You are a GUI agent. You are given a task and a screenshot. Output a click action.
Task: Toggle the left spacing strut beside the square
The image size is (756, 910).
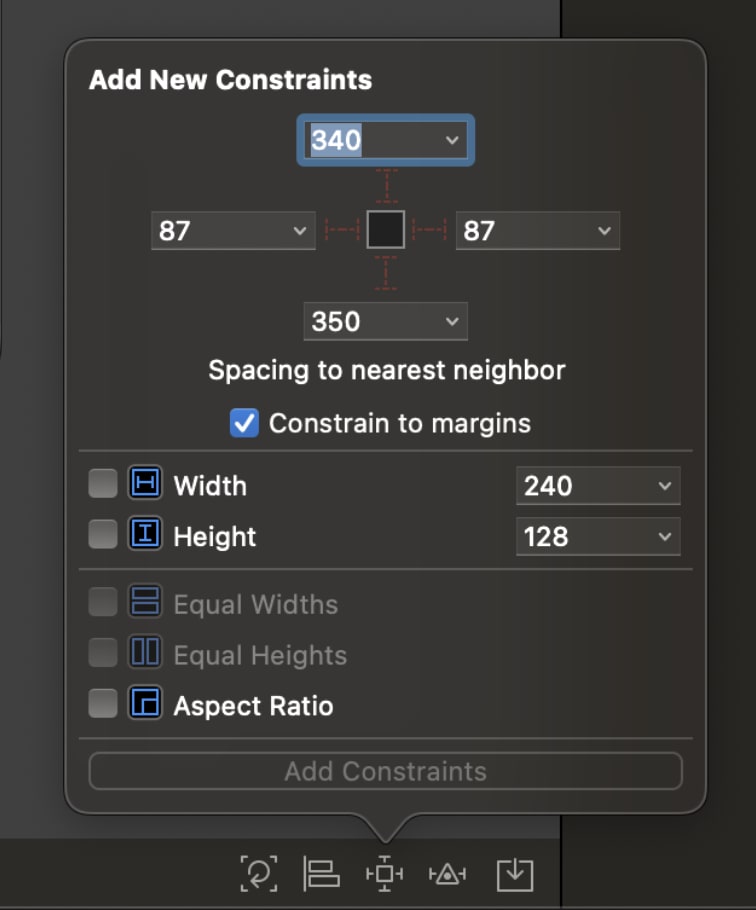tap(342, 230)
